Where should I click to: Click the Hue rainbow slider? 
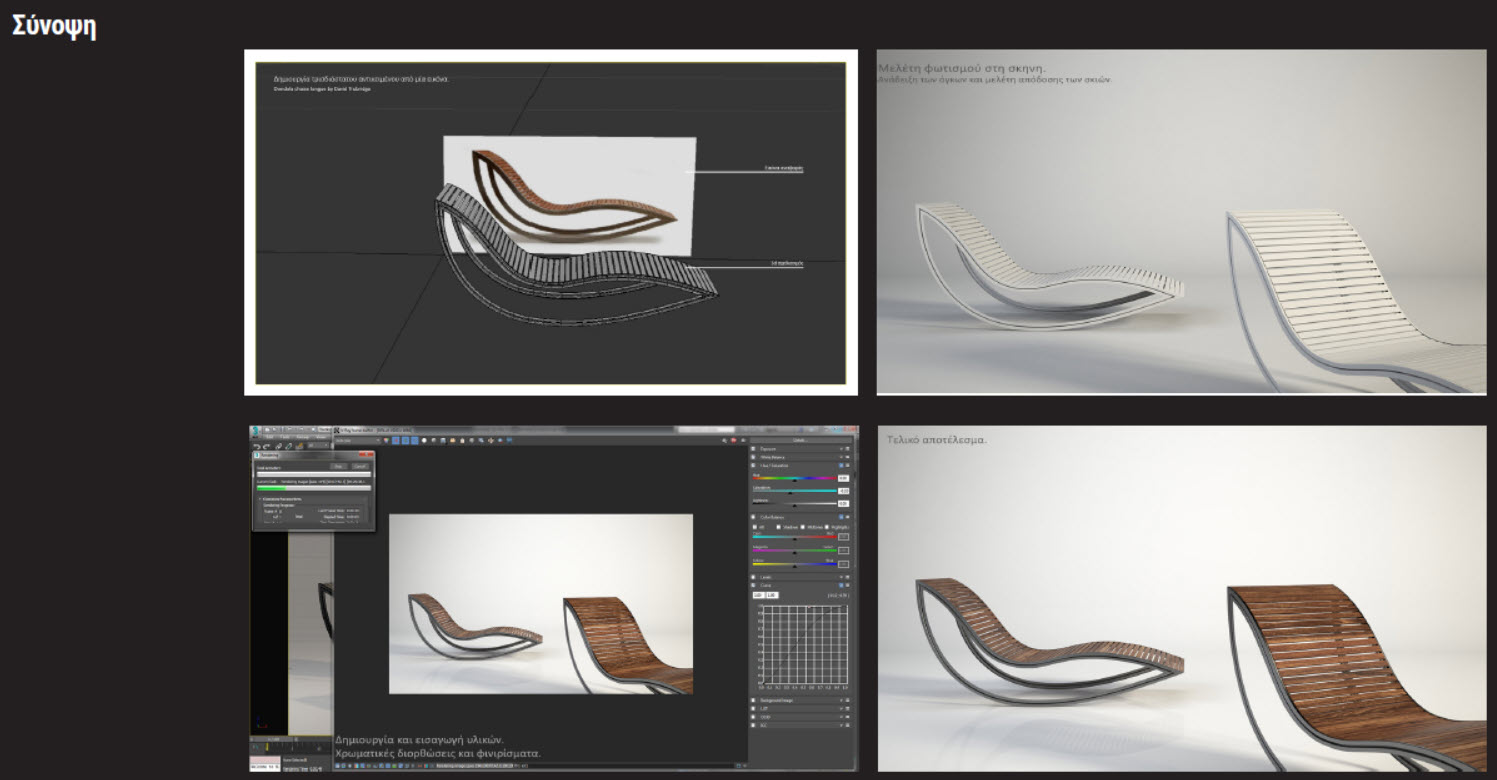[794, 478]
